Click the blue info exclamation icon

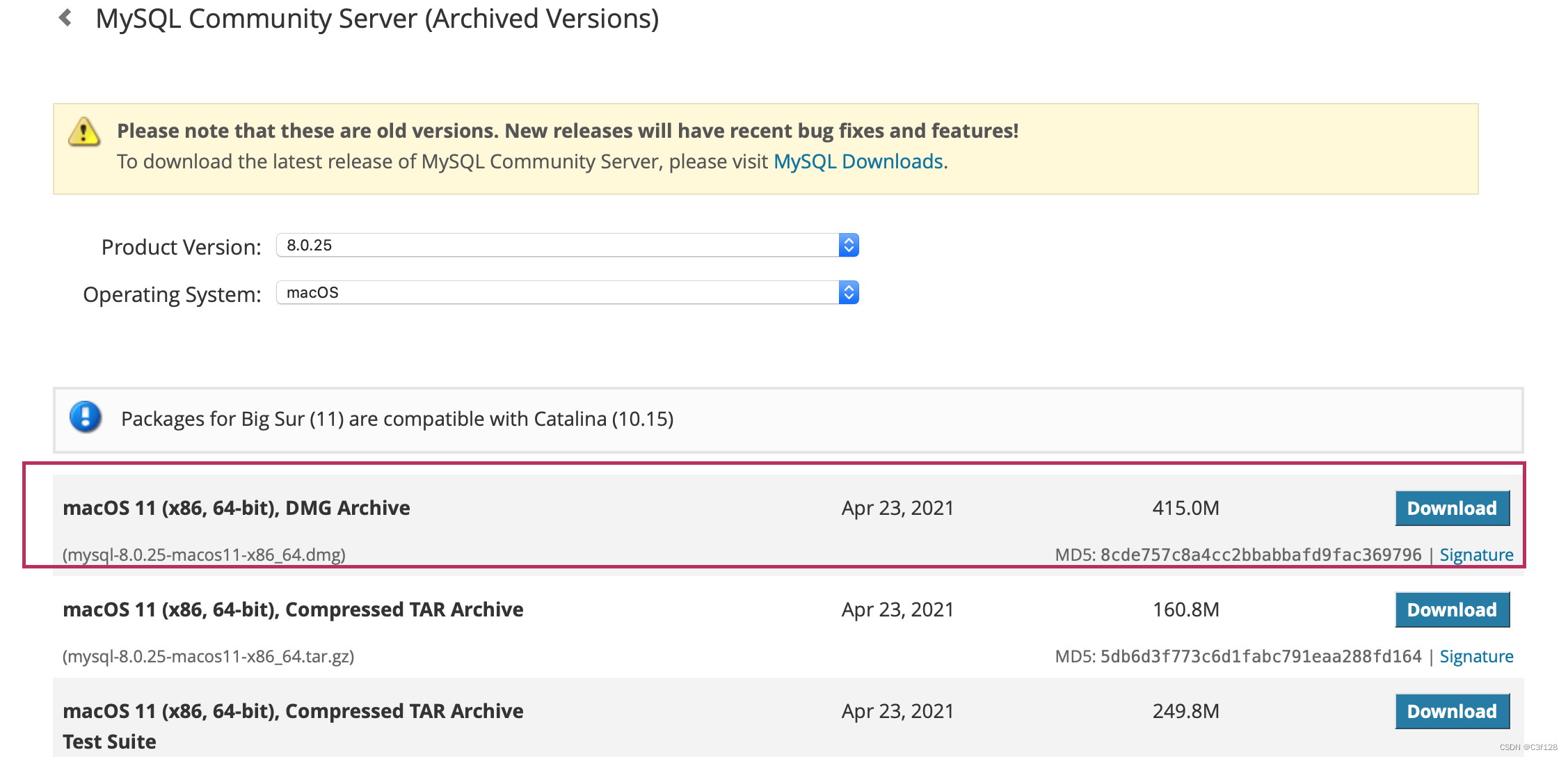pos(86,417)
